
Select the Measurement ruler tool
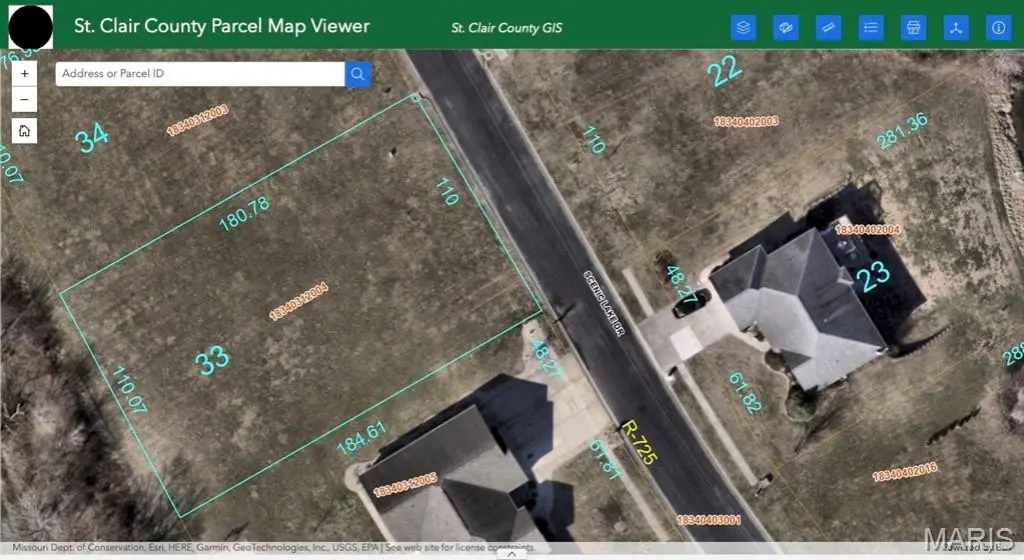[828, 27]
